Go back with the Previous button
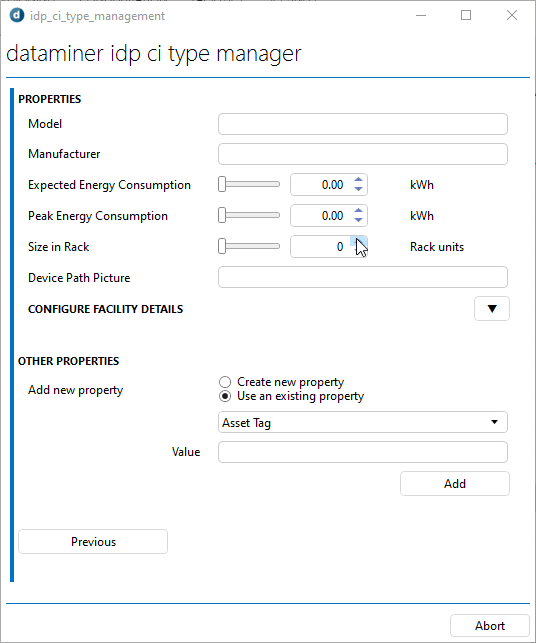 (x=93, y=542)
